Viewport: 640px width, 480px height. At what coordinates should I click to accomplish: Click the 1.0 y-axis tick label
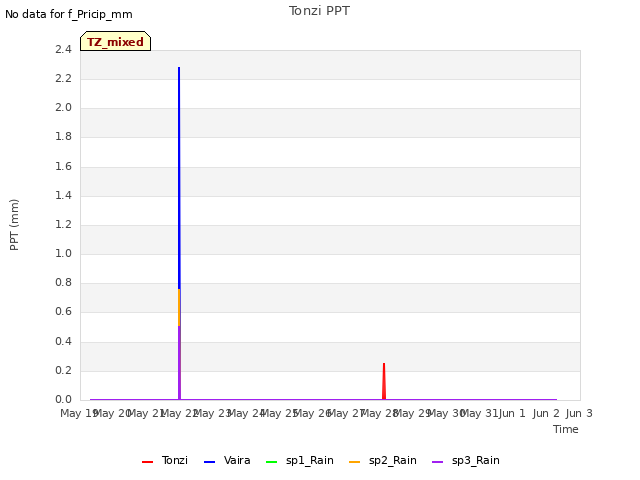click(x=63, y=253)
